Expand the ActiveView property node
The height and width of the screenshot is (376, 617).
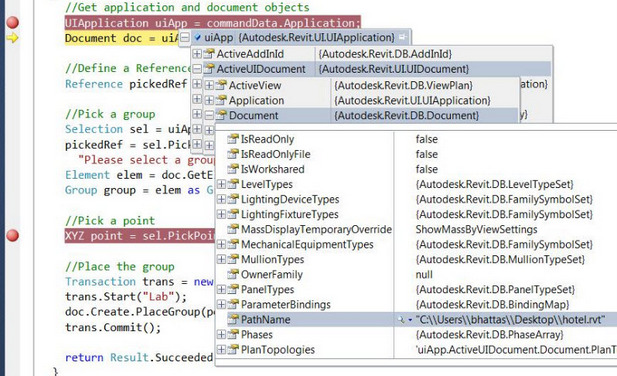(209, 85)
